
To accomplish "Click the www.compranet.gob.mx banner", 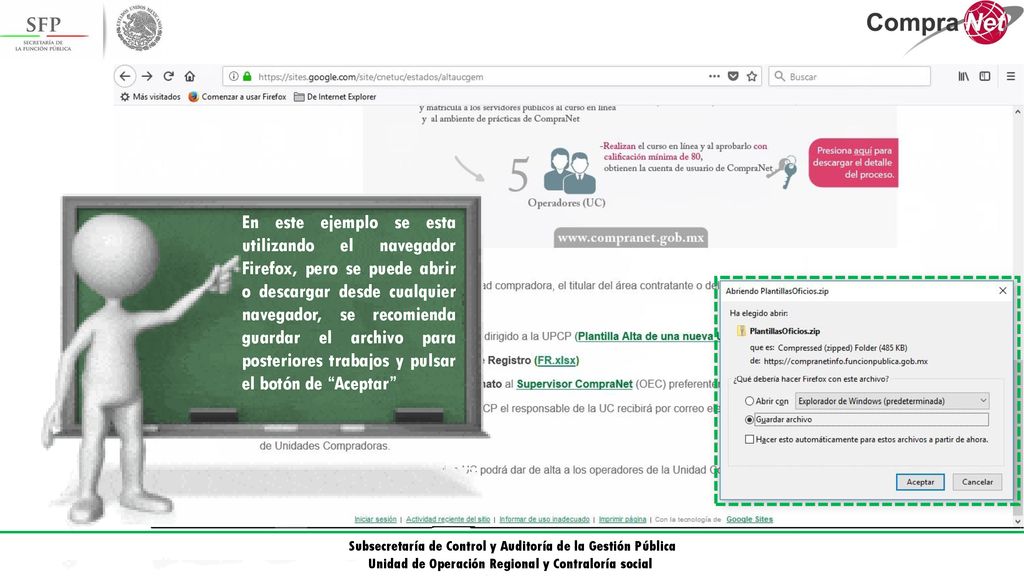I will tap(631, 238).
